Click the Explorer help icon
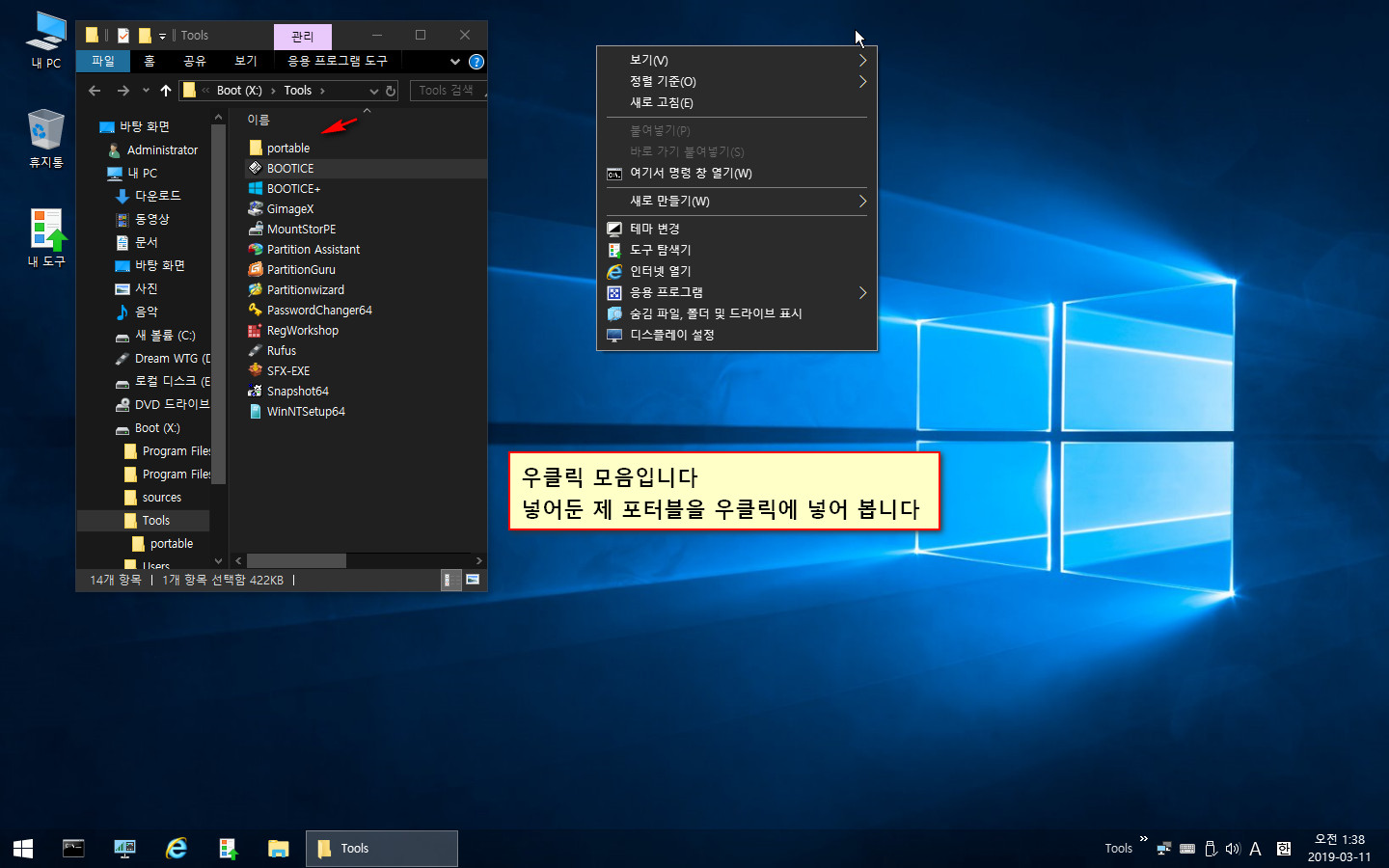The height and width of the screenshot is (868, 1389). point(477,62)
